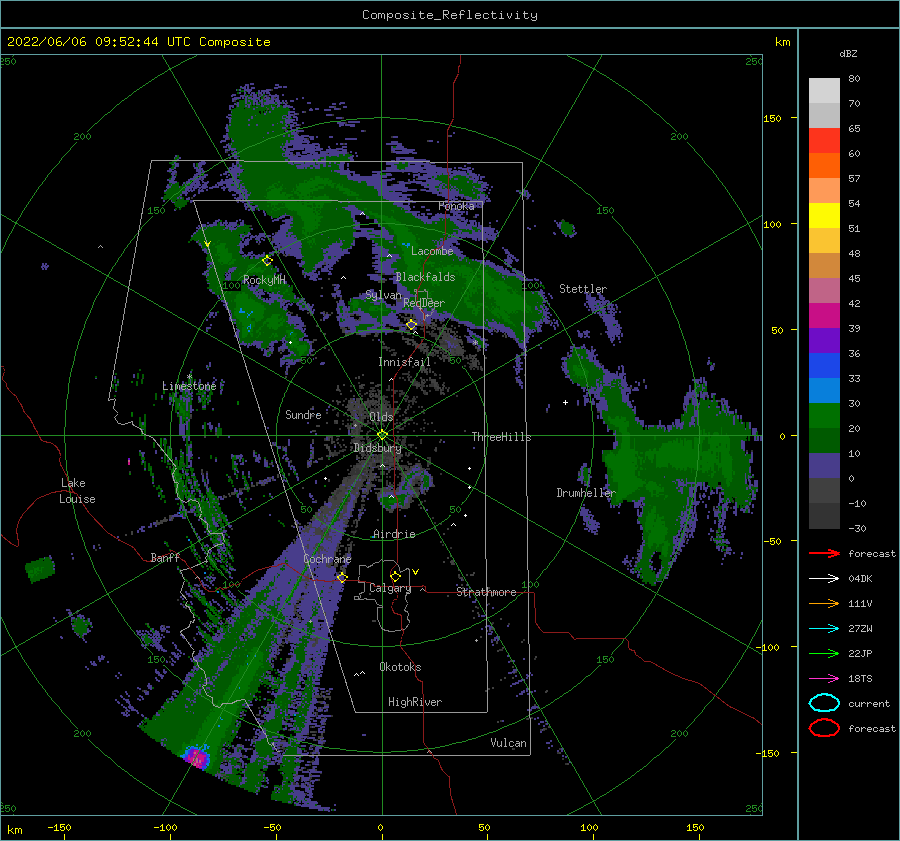Image resolution: width=900 pixels, height=841 pixels.
Task: Click the HighRiver label
Action: 415,702
